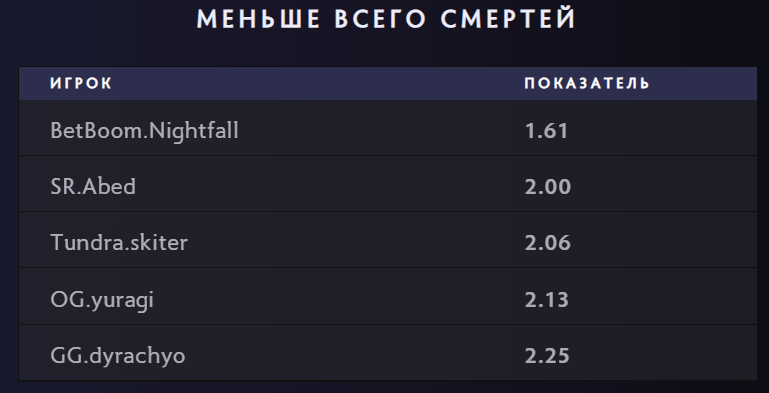Open SR.Abed player name

[93, 187]
